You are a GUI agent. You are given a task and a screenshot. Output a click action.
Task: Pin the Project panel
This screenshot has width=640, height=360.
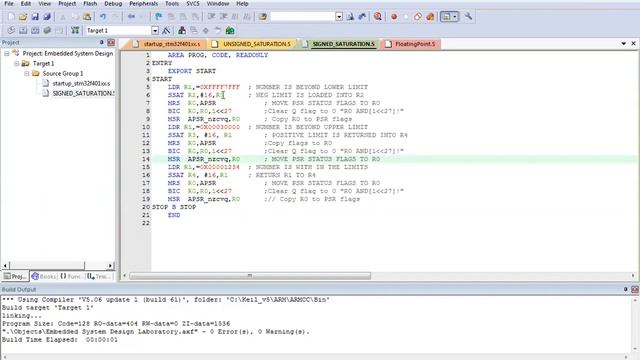click(x=102, y=42)
